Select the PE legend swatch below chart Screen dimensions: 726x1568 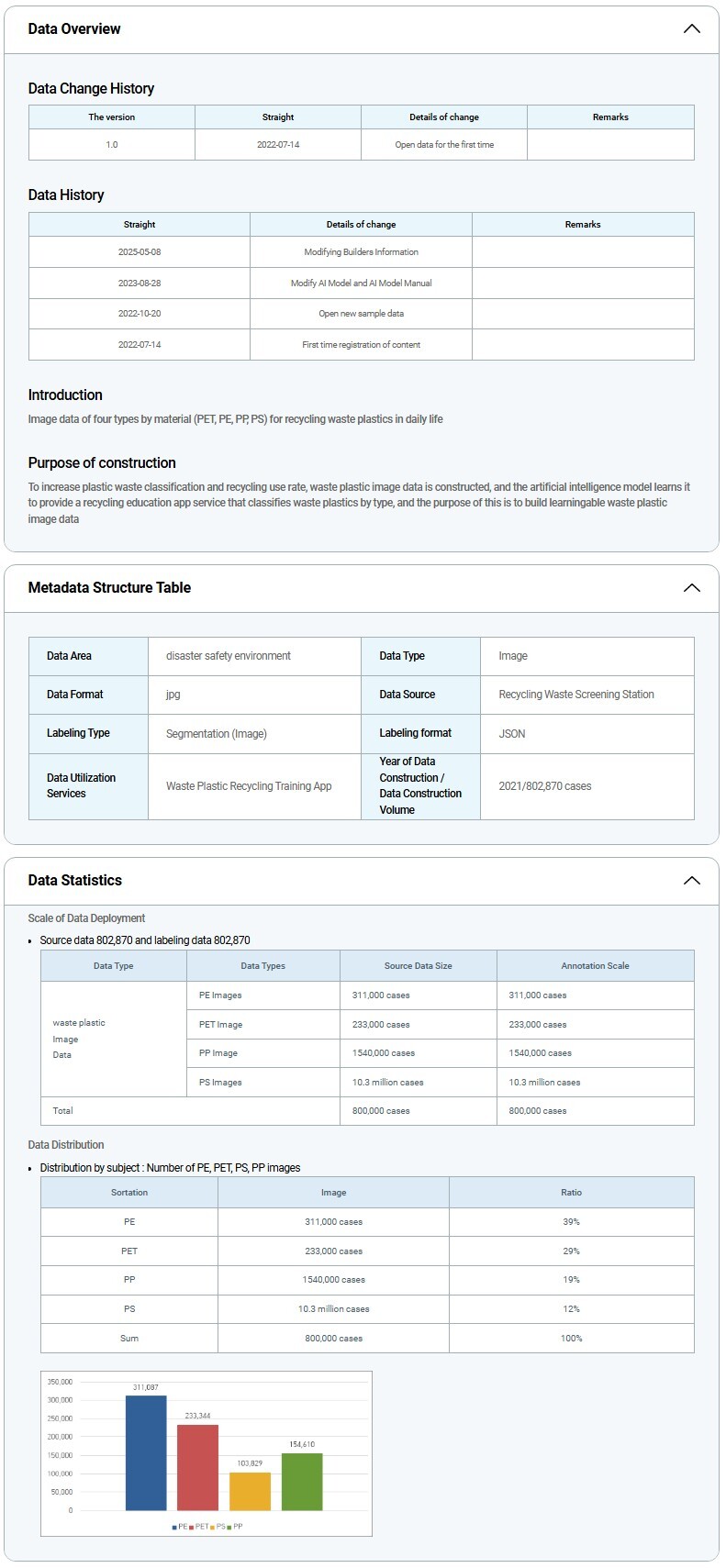click(x=174, y=1527)
